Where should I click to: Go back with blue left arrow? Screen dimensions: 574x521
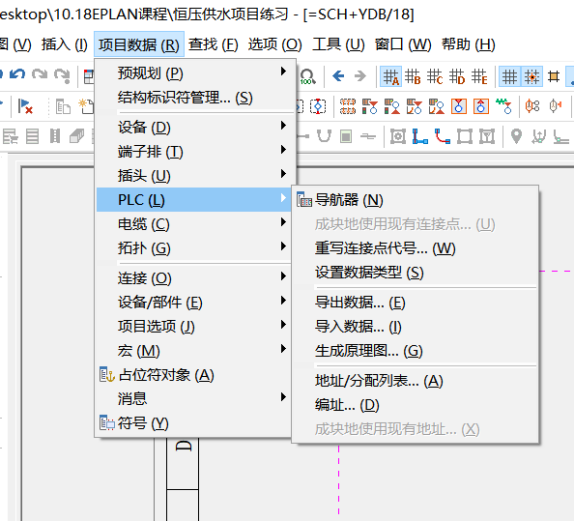[338, 76]
